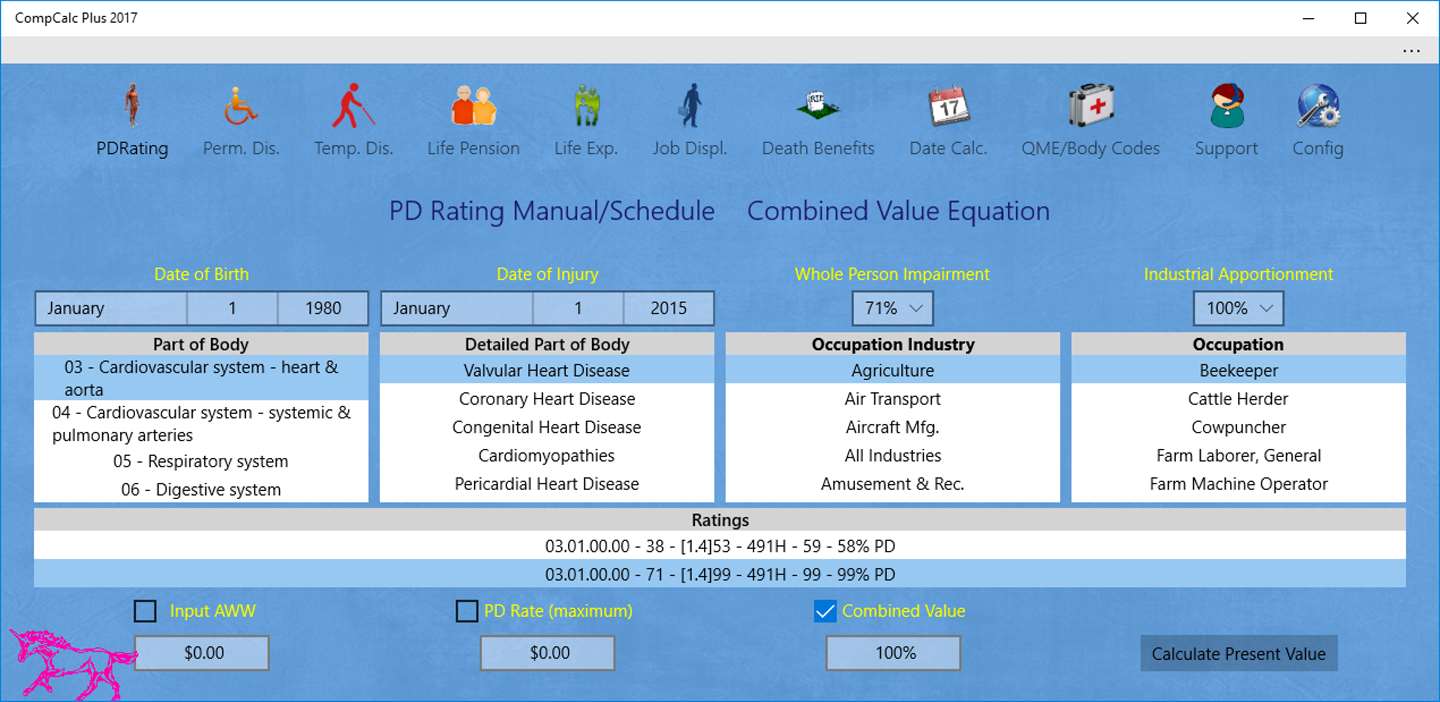
Task: Open the Perm. Dis. wheelchair icon
Action: (241, 106)
